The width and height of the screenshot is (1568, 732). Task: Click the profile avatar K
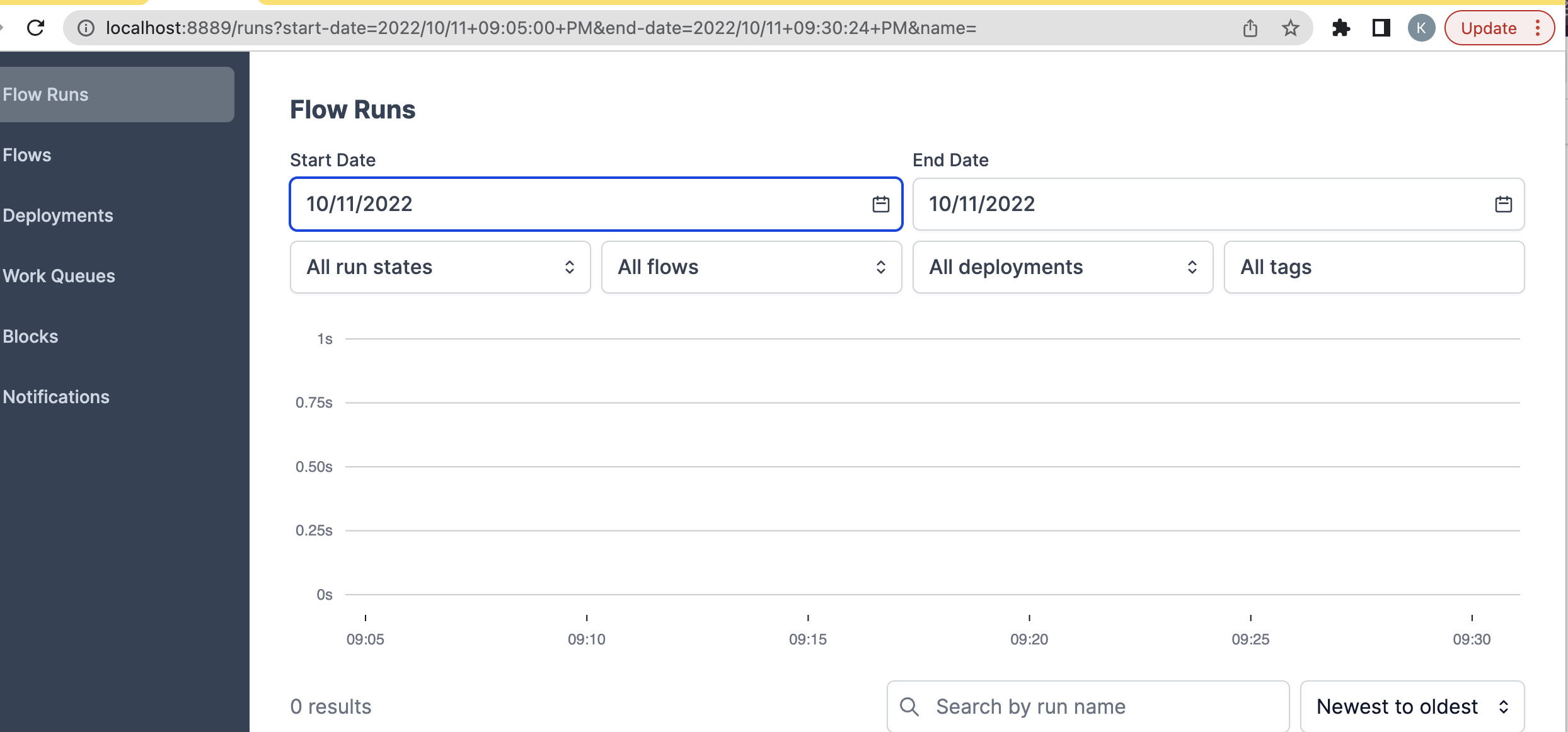1422,28
